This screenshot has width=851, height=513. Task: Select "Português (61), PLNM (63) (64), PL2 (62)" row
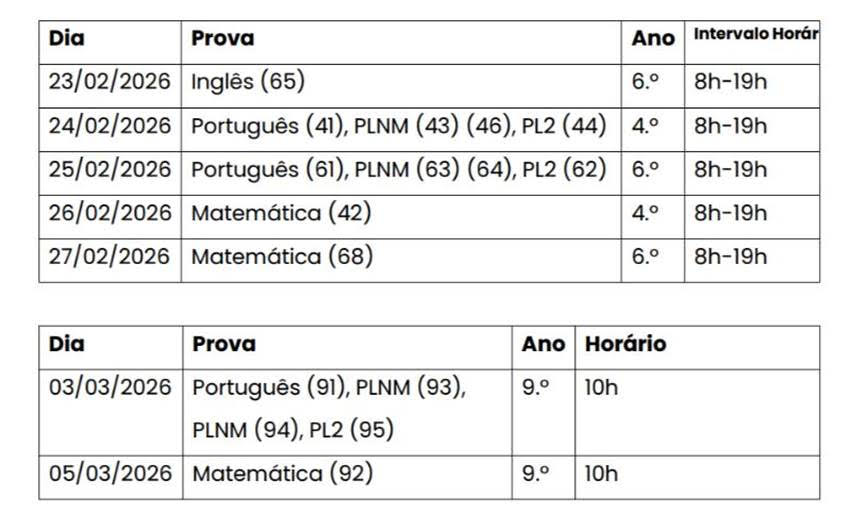[398, 170]
